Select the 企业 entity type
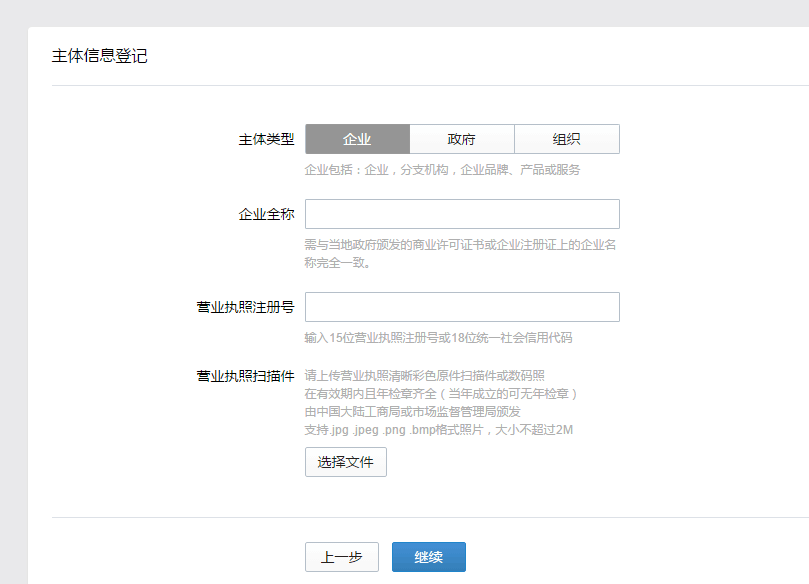 tap(357, 139)
